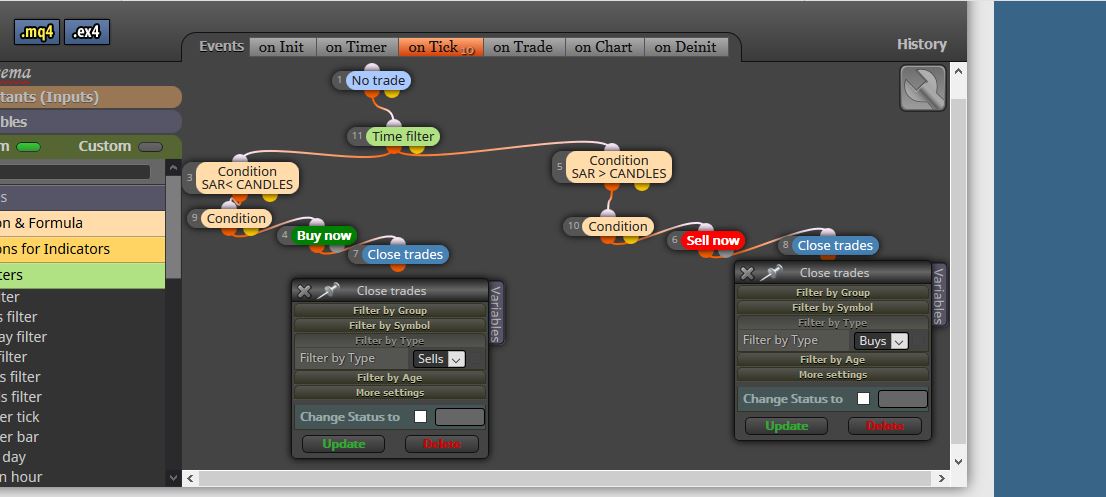The width and height of the screenshot is (1106, 497).
Task: Open the wrench settings tool
Action: (923, 88)
